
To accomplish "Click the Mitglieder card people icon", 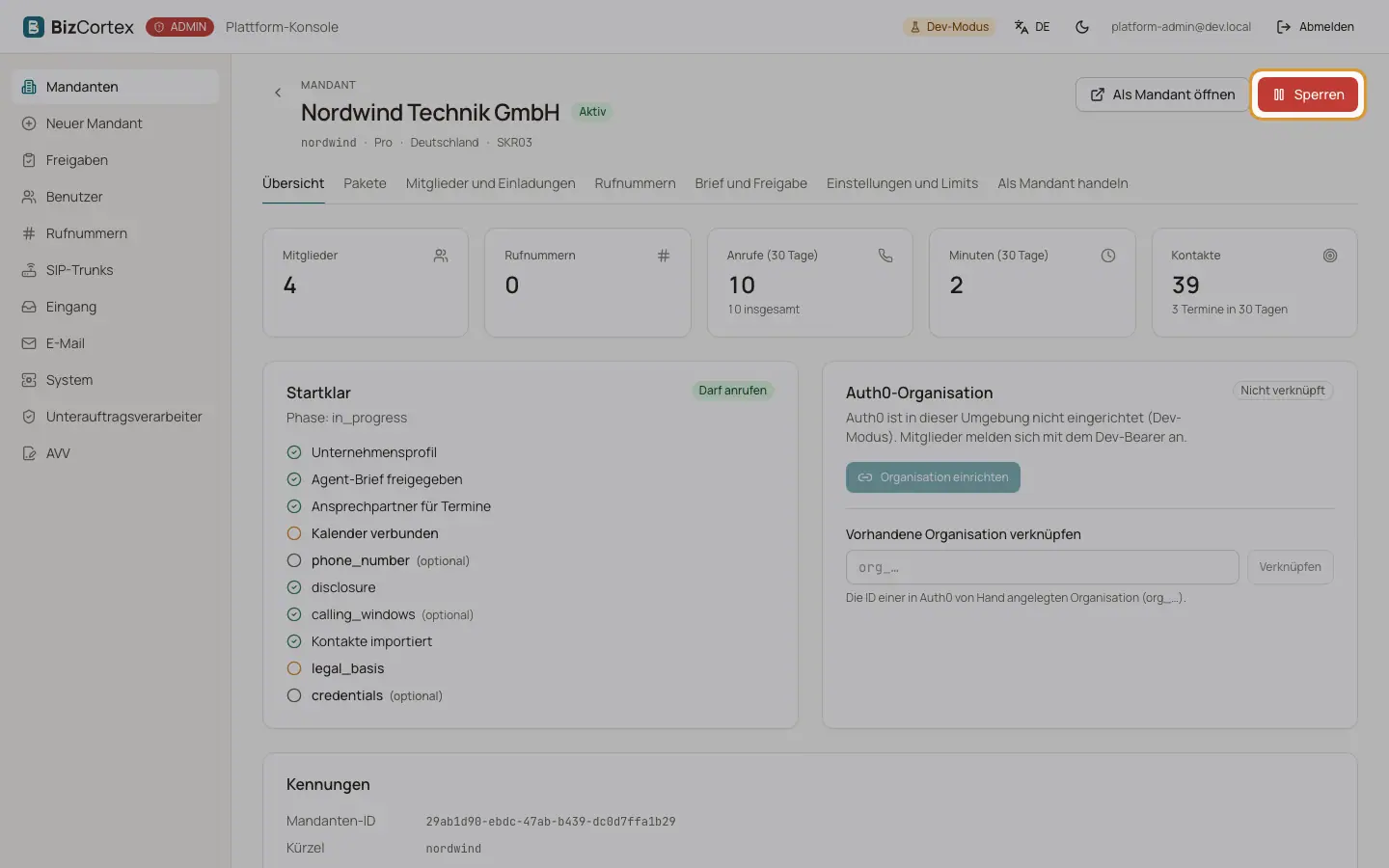I will tap(441, 256).
